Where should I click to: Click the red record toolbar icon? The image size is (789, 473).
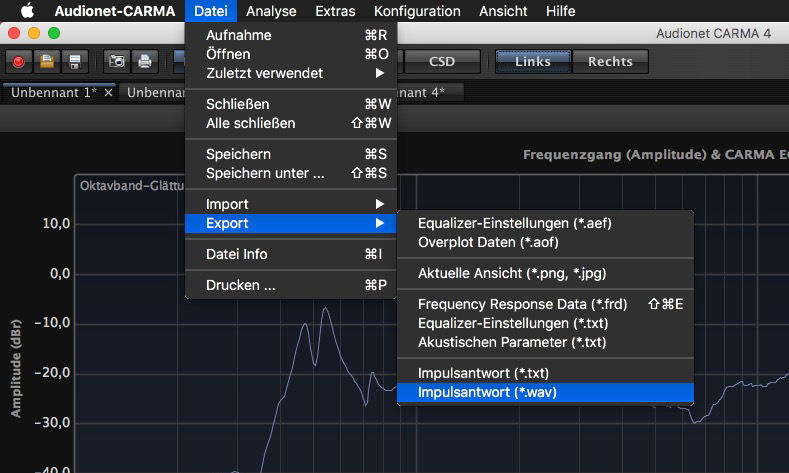(x=19, y=61)
